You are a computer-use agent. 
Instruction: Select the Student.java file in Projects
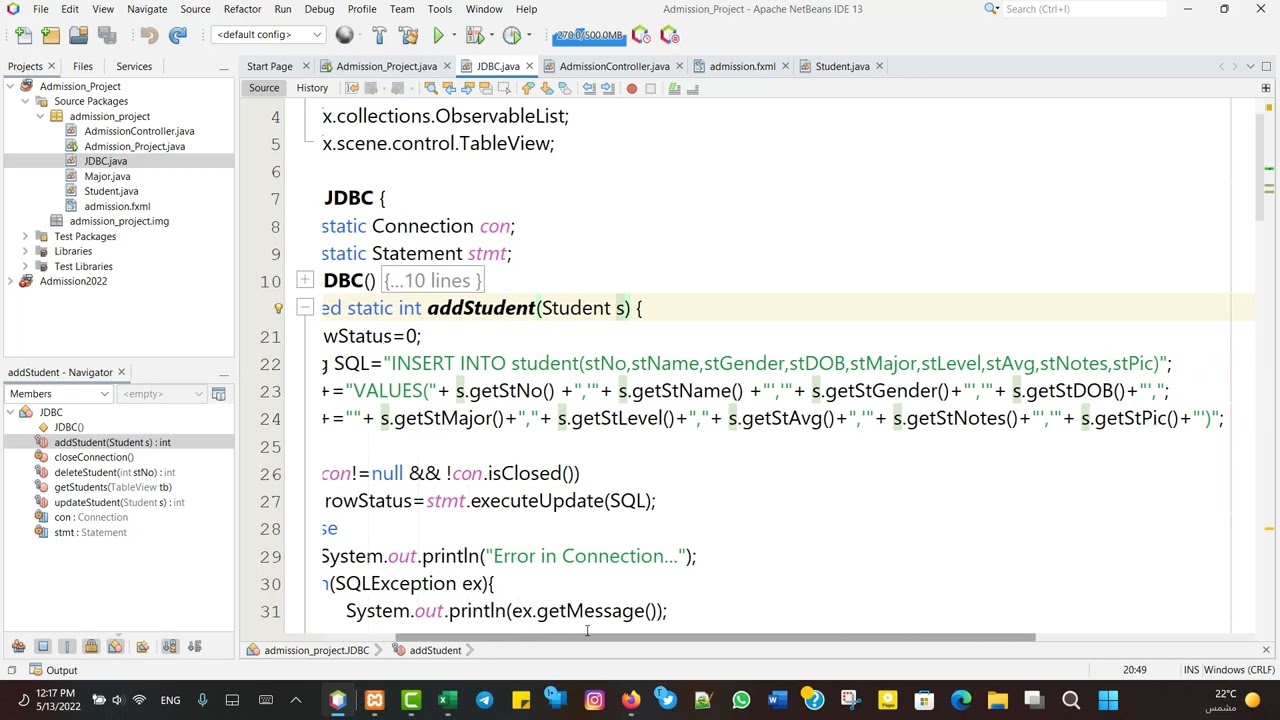tap(111, 191)
